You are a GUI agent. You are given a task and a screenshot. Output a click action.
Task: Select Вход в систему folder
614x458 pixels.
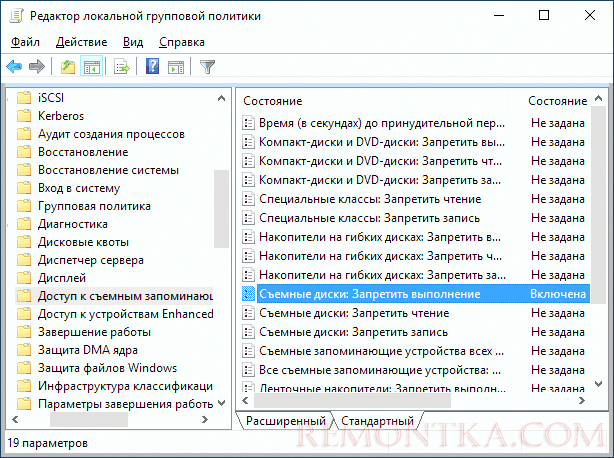coord(79,188)
